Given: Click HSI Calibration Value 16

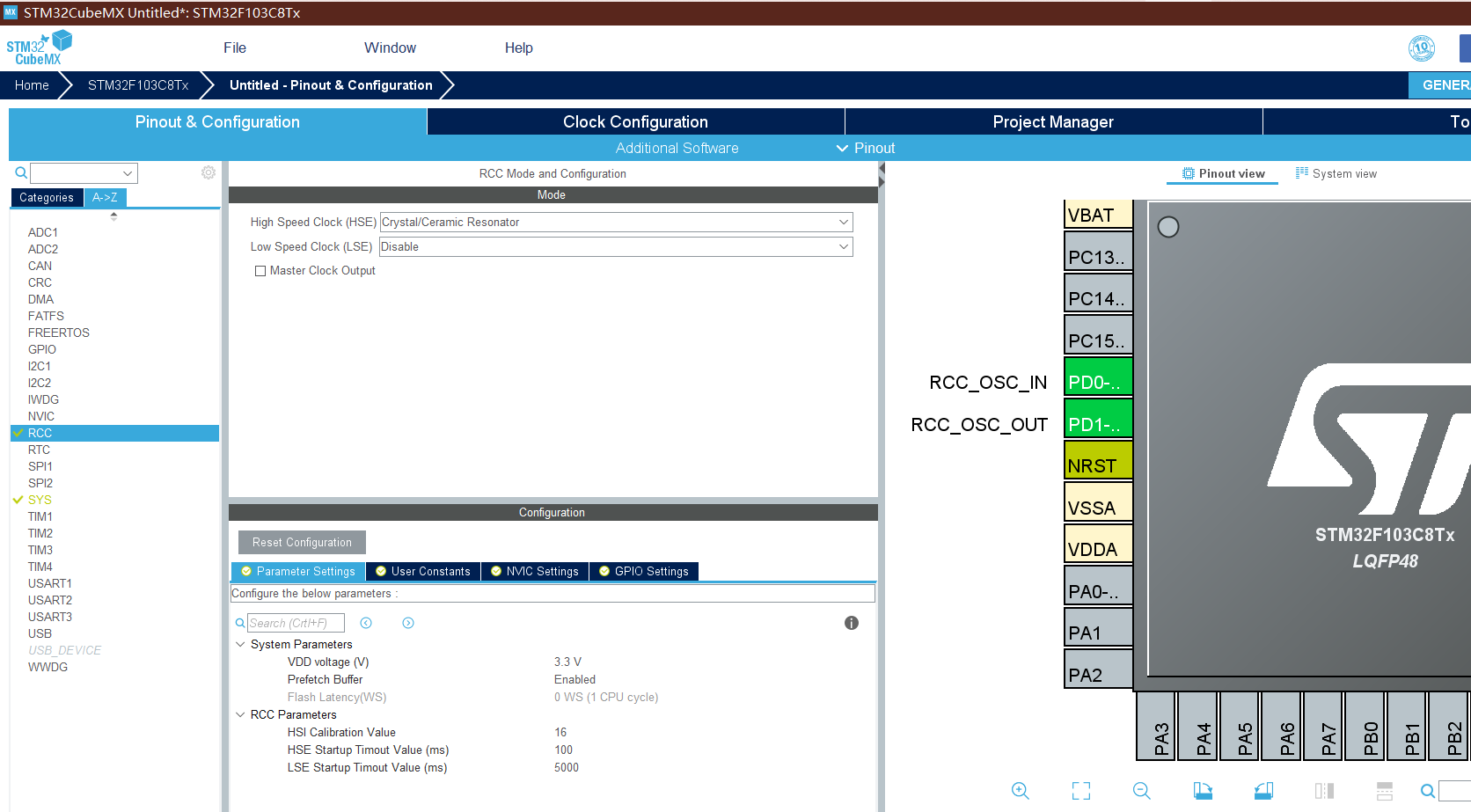Looking at the screenshot, I should (560, 732).
